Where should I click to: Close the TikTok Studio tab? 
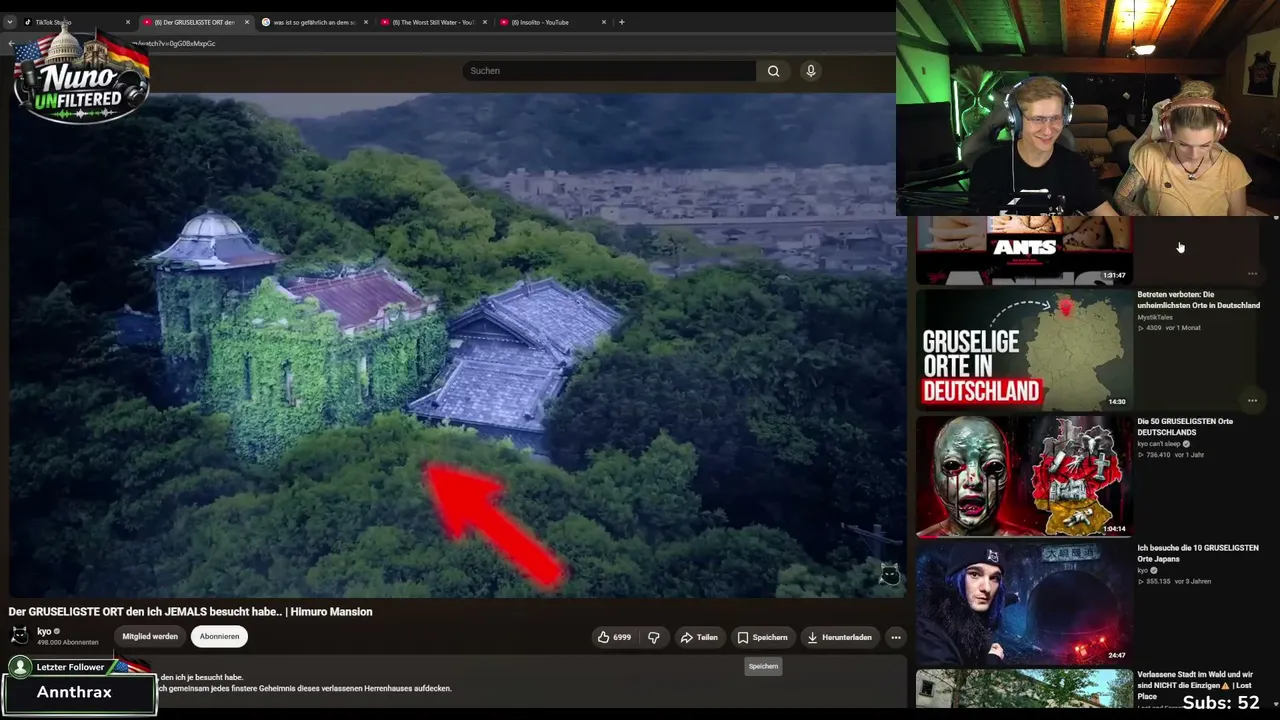tap(128, 22)
